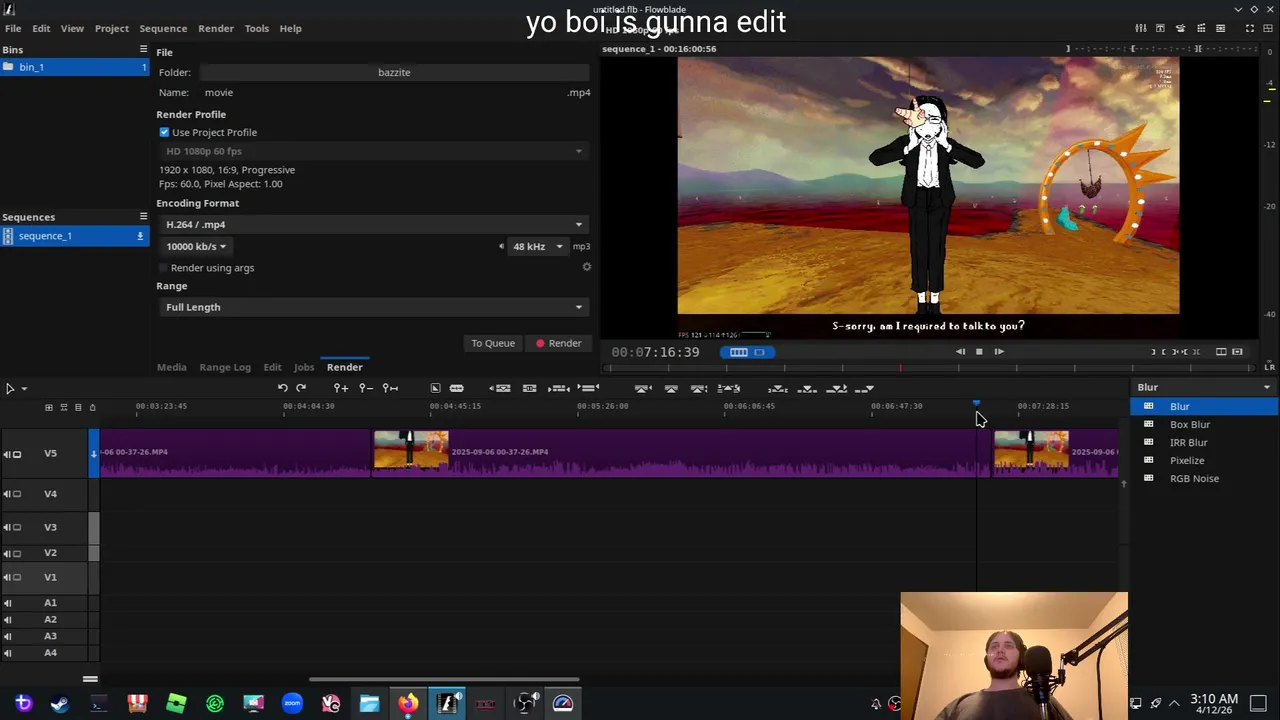Viewport: 1280px width, 720px height.
Task: Click the Zoom In timeline icon
Action: click(341, 388)
